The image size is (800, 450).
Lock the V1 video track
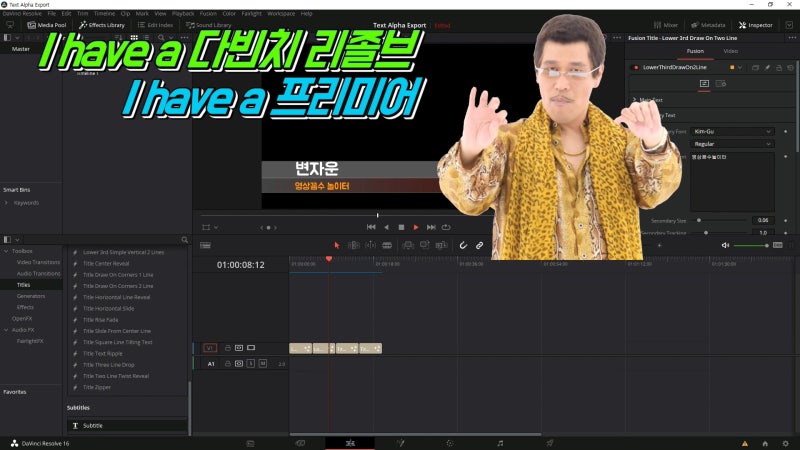[x=228, y=348]
